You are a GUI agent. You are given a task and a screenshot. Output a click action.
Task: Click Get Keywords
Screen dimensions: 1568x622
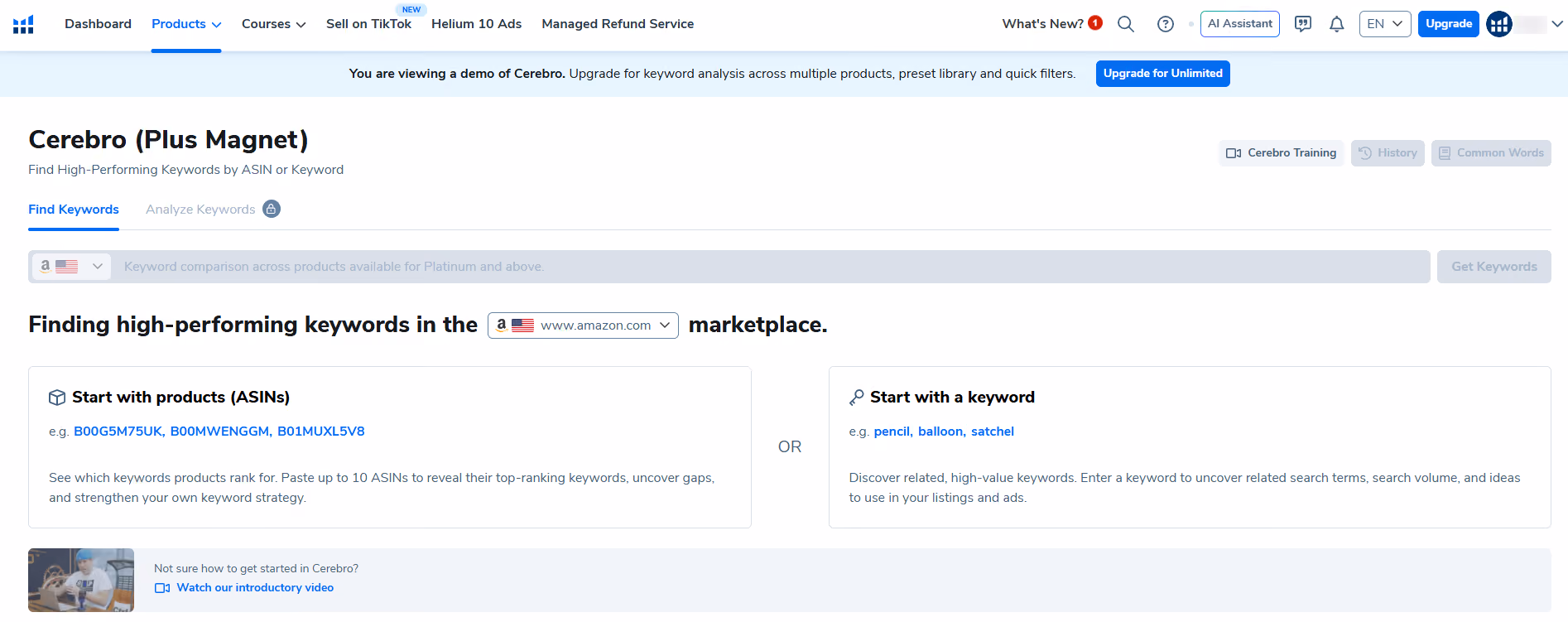click(1494, 267)
